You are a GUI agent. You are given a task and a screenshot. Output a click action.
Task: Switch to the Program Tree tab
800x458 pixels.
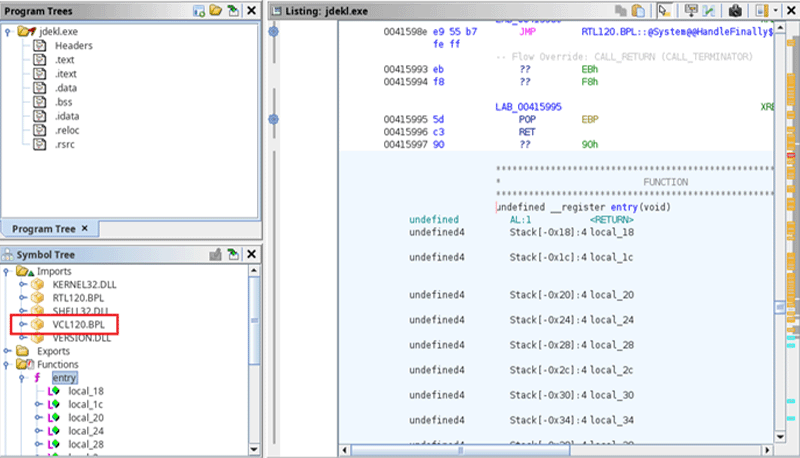point(43,229)
